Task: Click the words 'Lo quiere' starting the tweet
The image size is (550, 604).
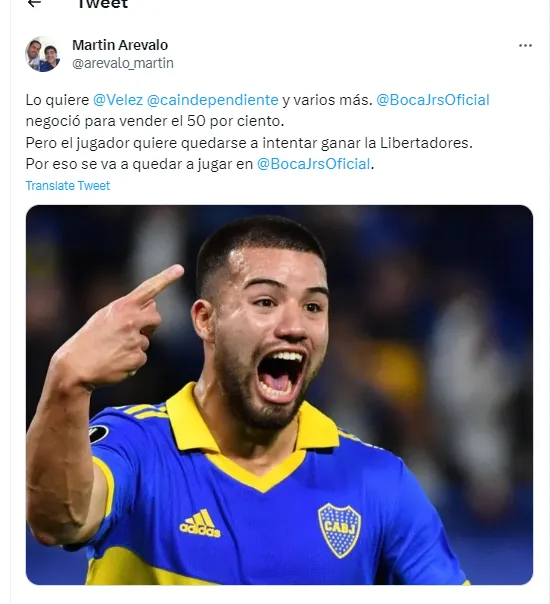Action: [x=57, y=100]
